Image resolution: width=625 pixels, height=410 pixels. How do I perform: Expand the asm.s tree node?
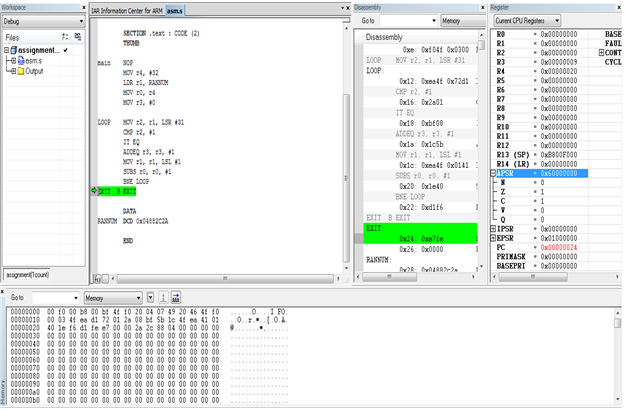point(14,61)
